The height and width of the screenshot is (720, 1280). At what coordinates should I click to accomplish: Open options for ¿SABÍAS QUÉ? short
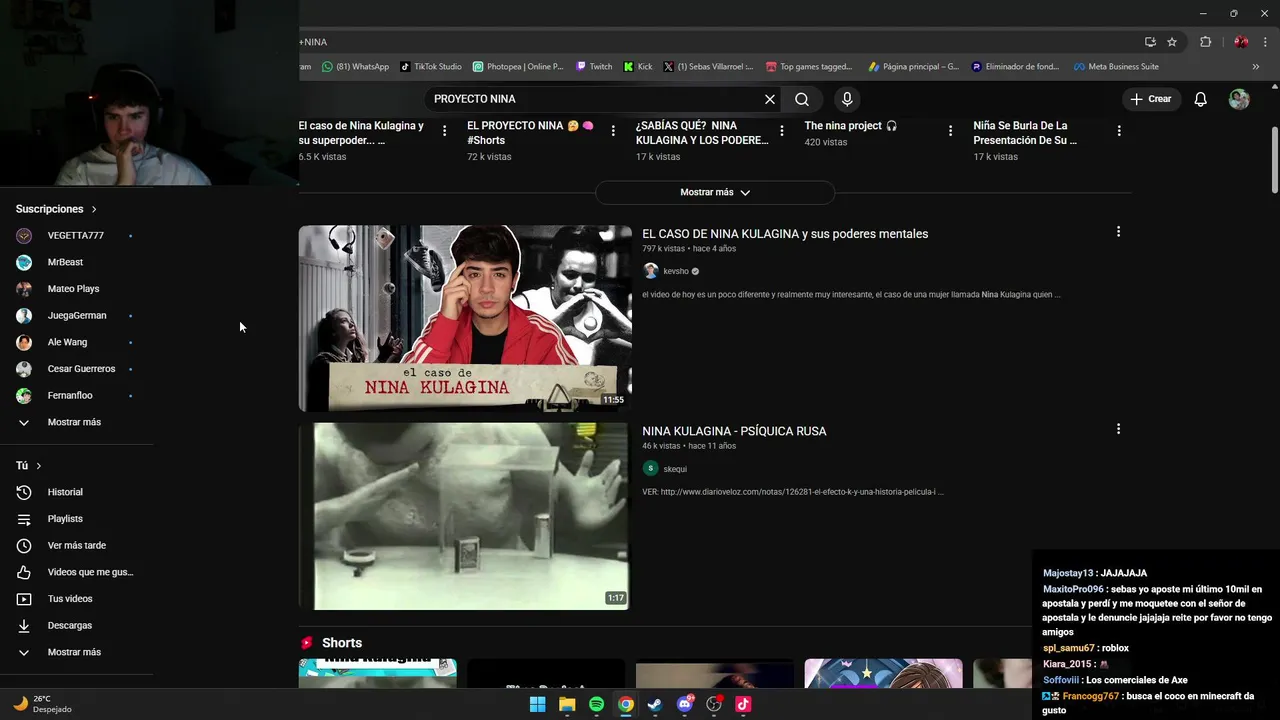point(782,131)
